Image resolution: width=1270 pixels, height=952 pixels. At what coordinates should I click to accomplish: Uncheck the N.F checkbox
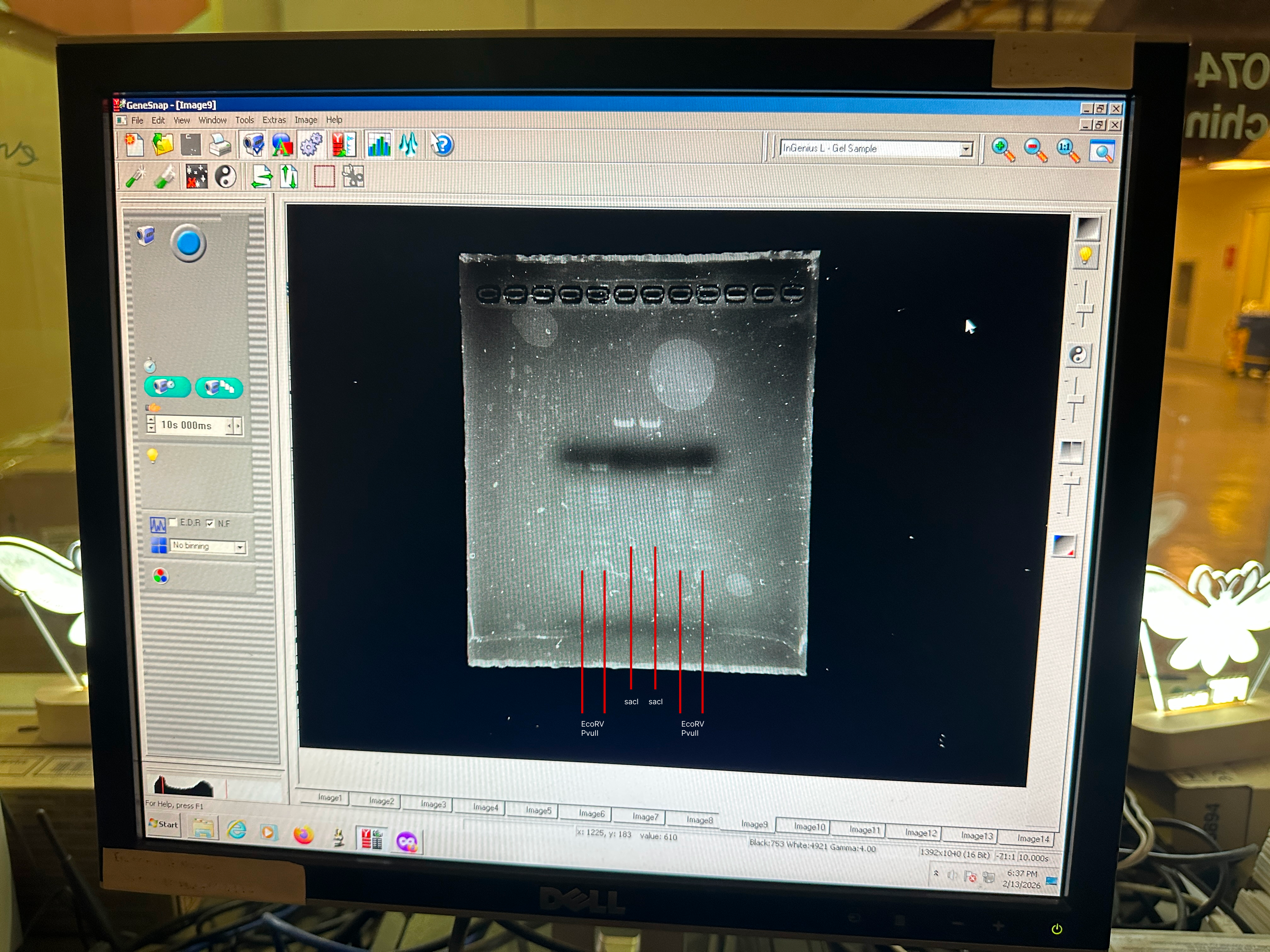click(210, 523)
